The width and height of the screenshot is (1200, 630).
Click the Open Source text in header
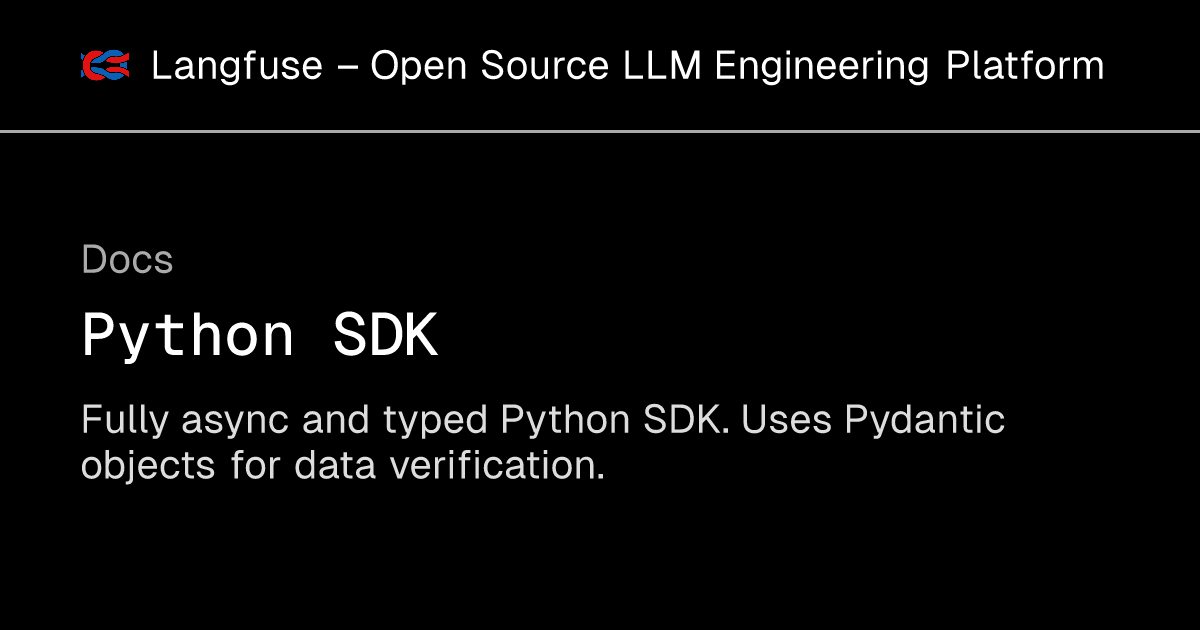pos(489,67)
